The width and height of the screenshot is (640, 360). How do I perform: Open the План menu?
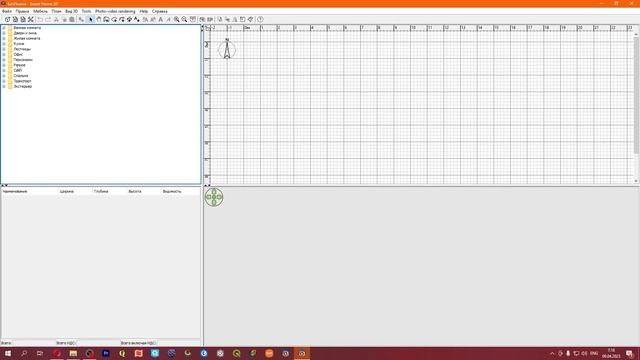(56, 11)
